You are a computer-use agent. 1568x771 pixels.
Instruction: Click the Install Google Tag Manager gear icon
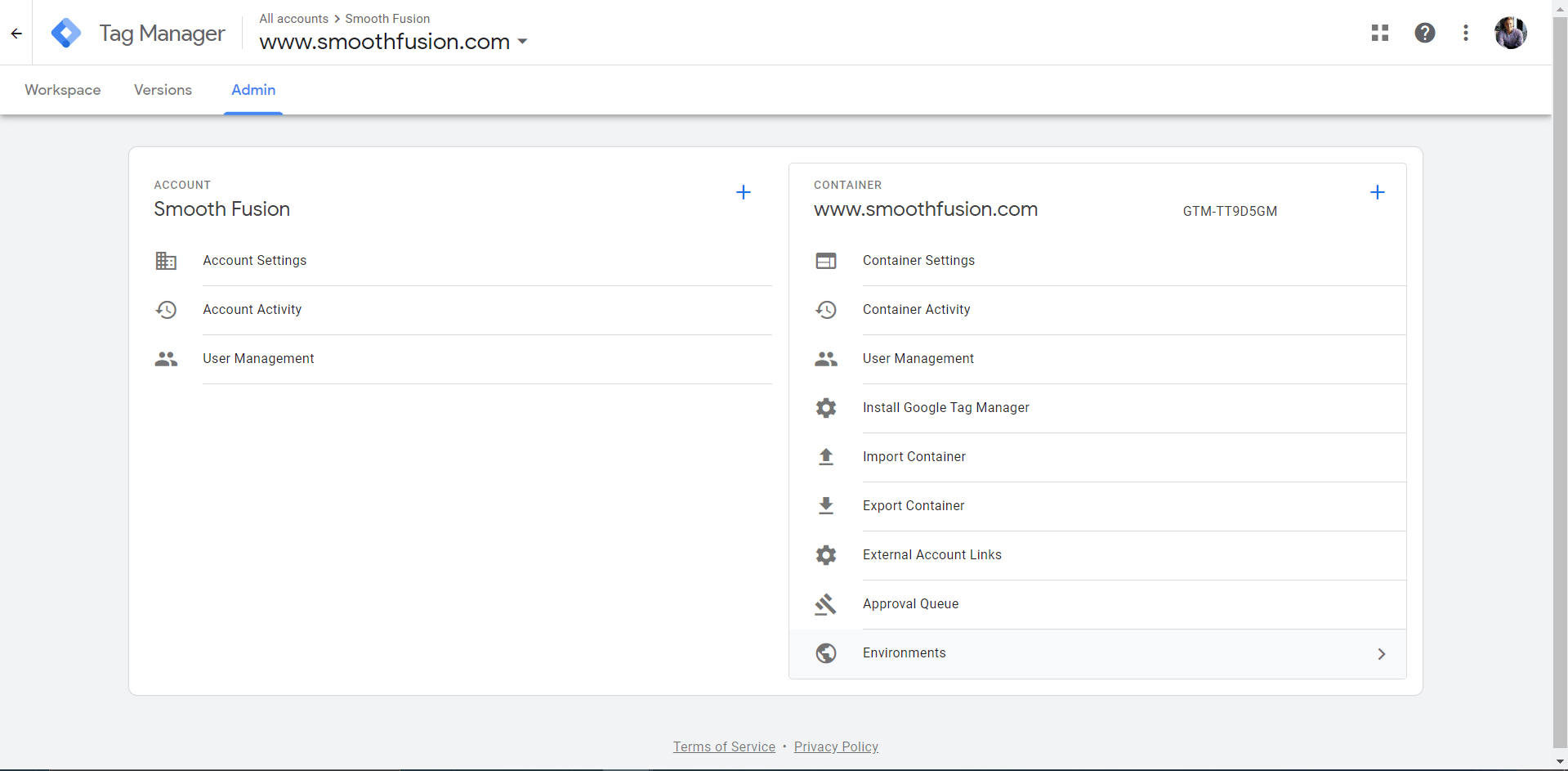click(826, 408)
